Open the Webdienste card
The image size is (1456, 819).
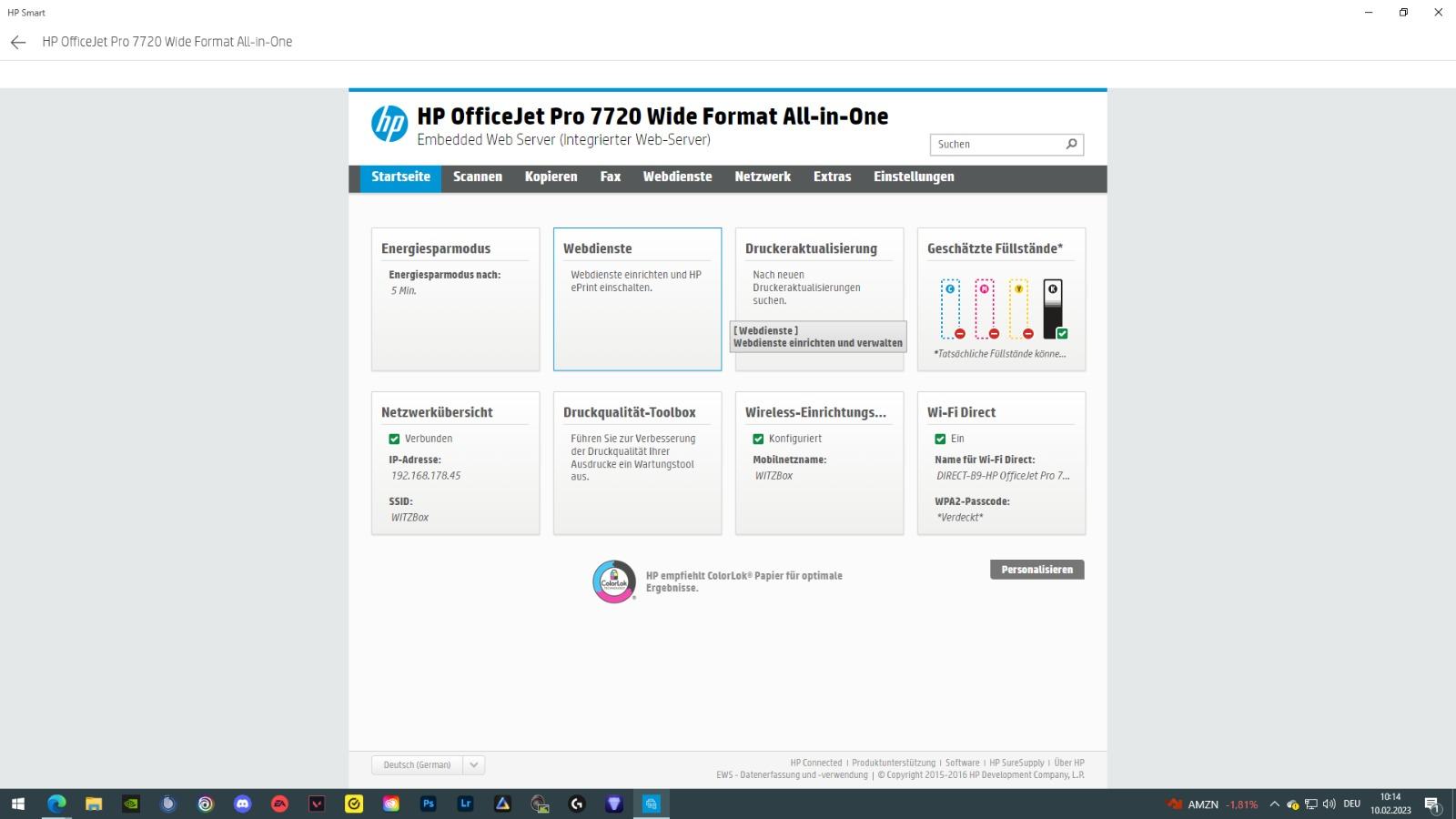637,299
